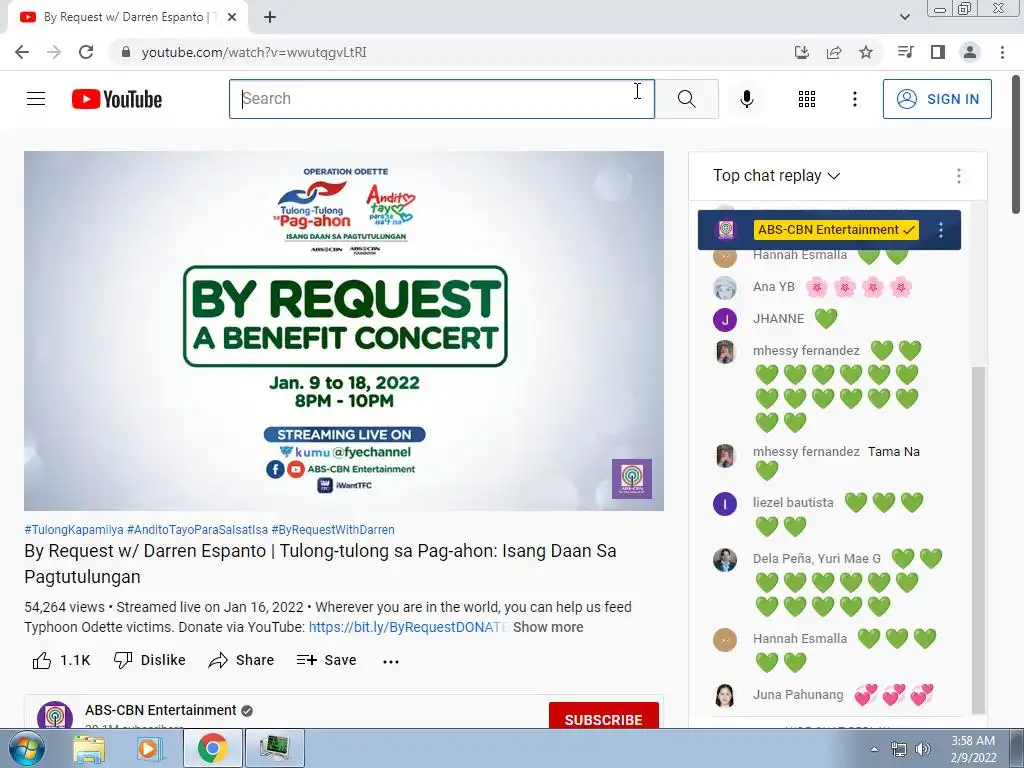Open Chrome three-dot menu
1024x768 pixels.
tap(1002, 52)
